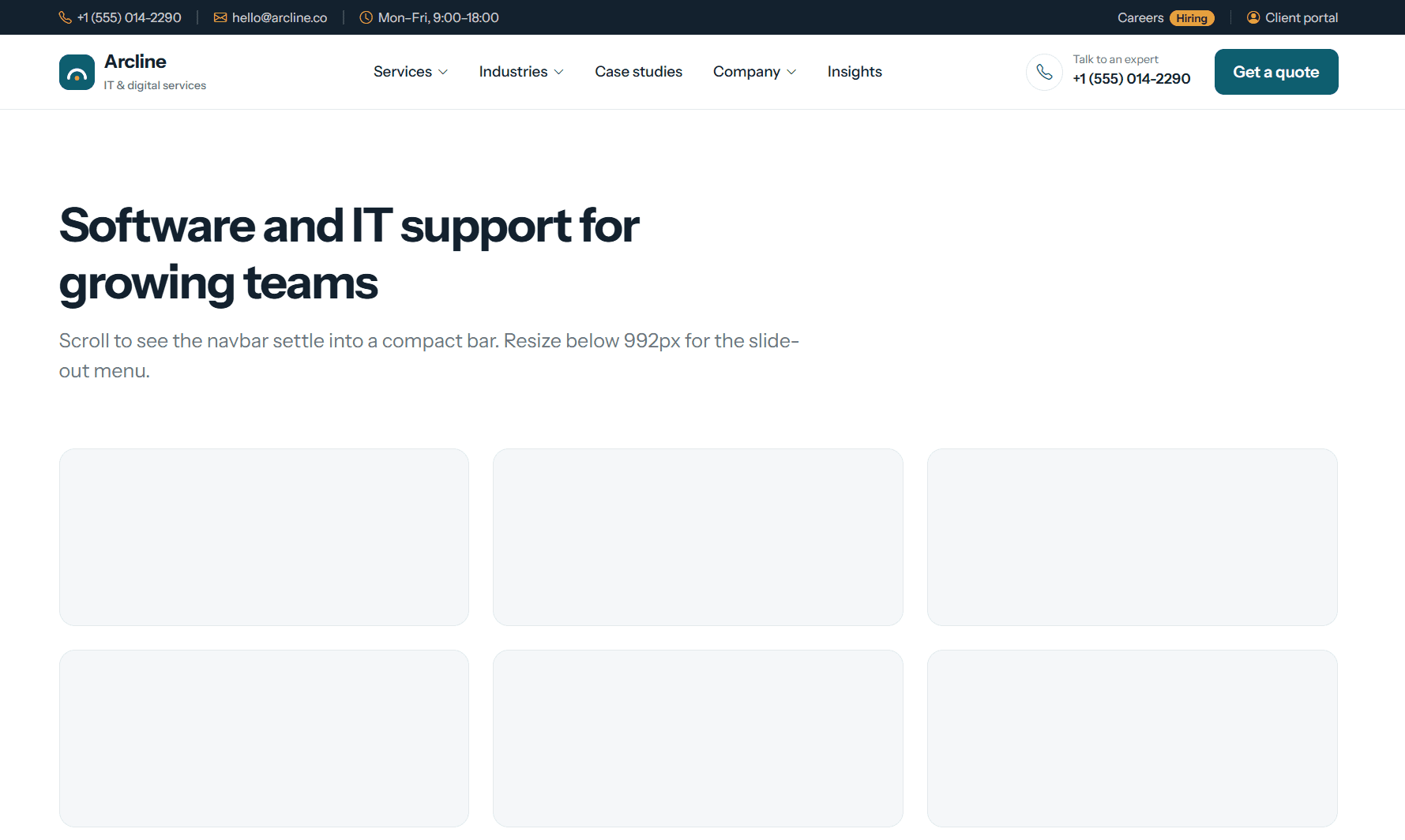Click the Company menu label
Image resolution: width=1405 pixels, height=840 pixels.
pos(746,72)
